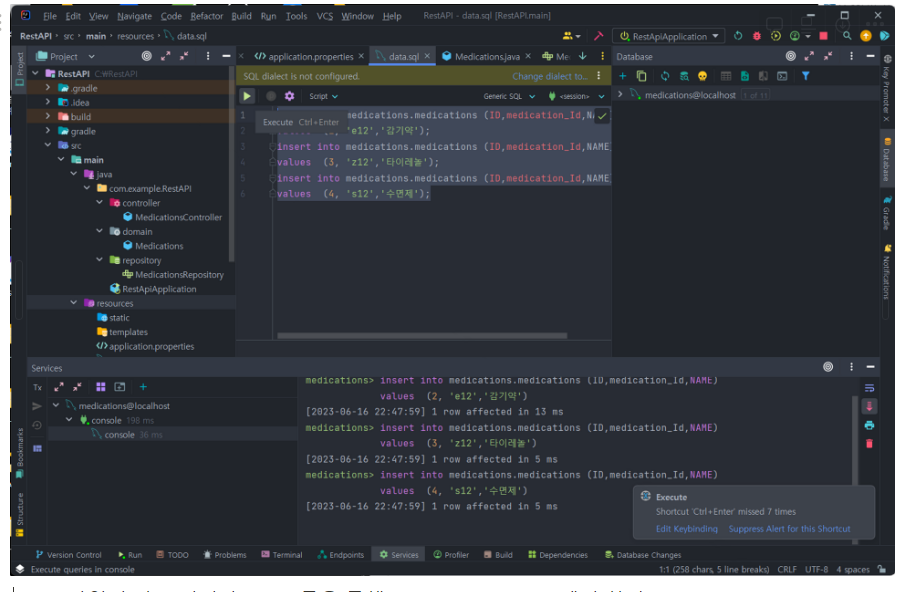
Task: Click the Project tree vertical scrollbar
Action: [232, 166]
